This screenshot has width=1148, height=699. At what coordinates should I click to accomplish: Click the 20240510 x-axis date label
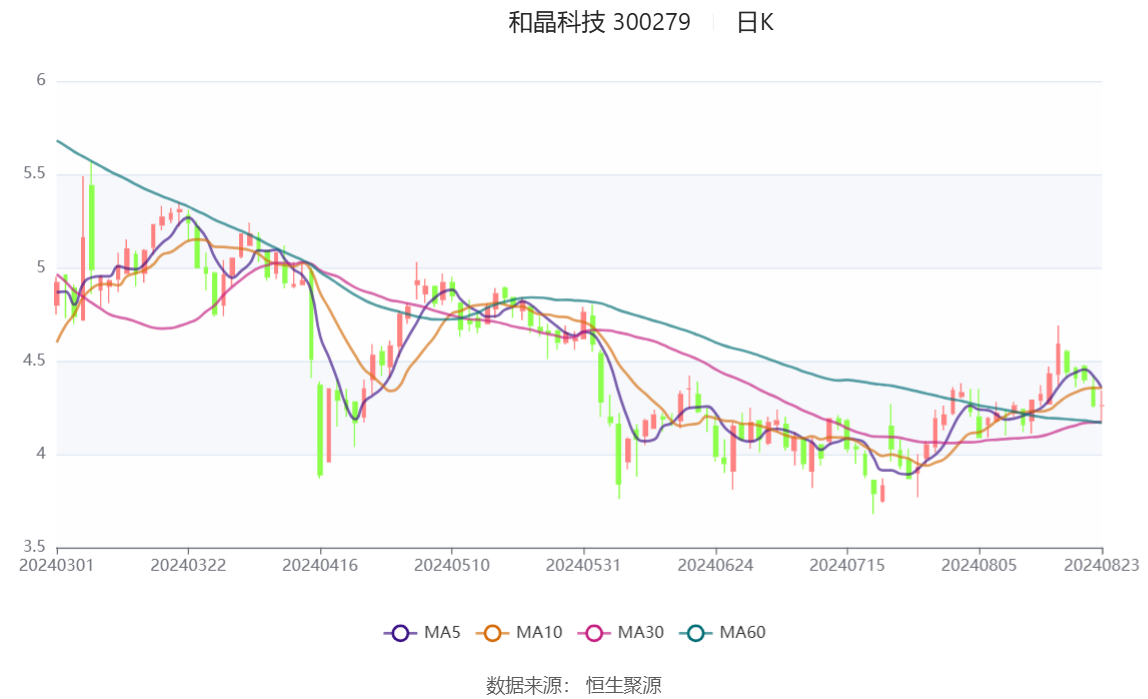tap(452, 565)
